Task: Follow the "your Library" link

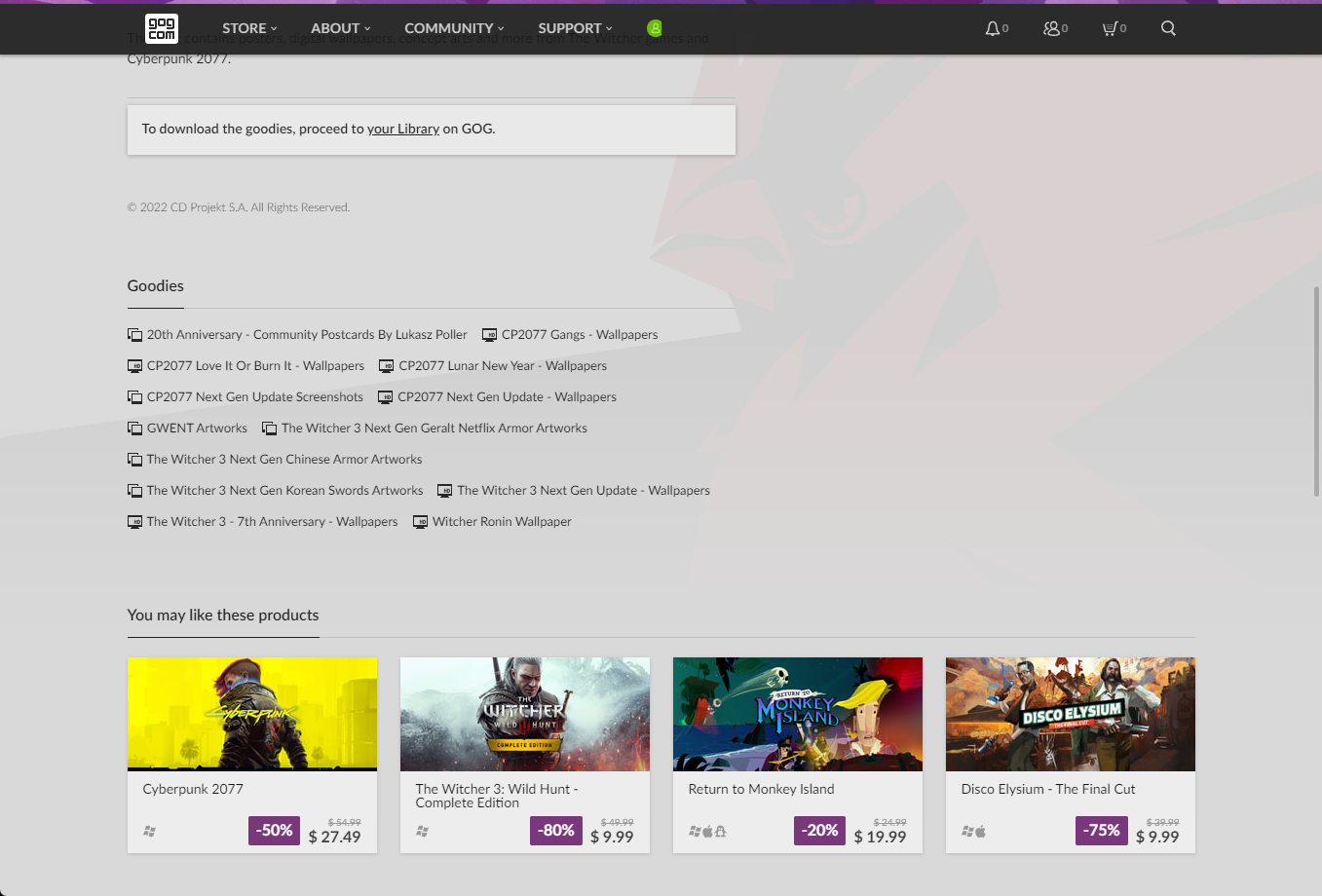Action: coord(403,129)
